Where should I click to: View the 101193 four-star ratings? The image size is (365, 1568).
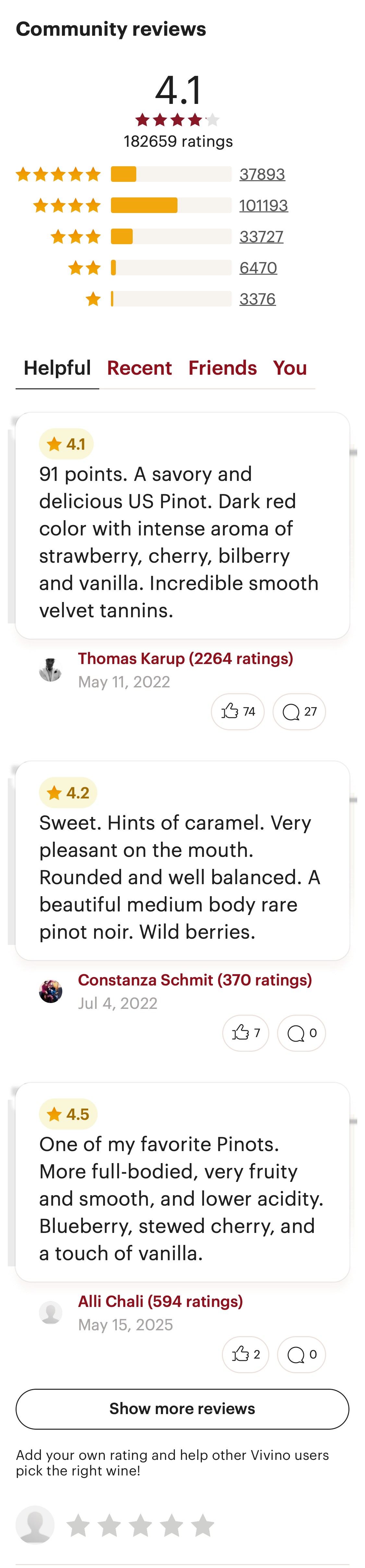tap(263, 205)
